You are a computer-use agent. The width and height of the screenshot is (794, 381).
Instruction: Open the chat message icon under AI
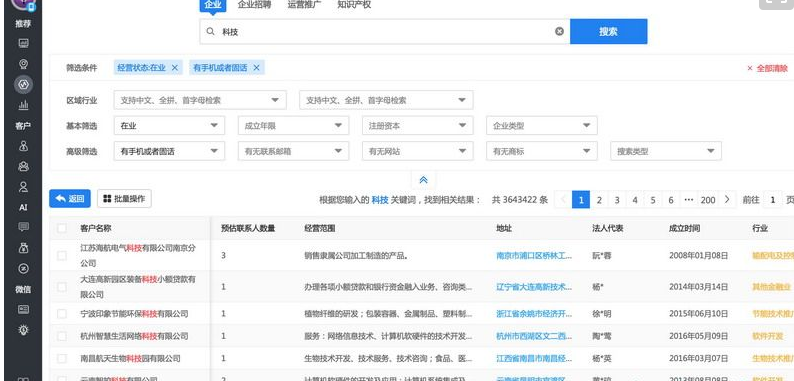point(23,227)
